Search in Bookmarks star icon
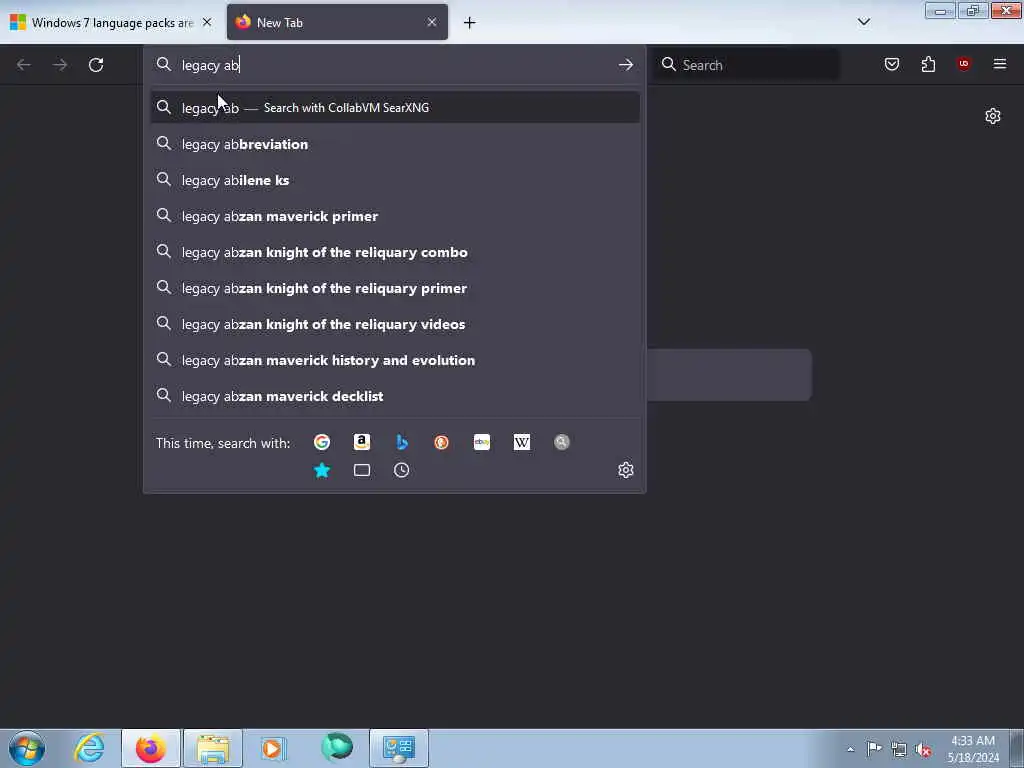 (322, 470)
